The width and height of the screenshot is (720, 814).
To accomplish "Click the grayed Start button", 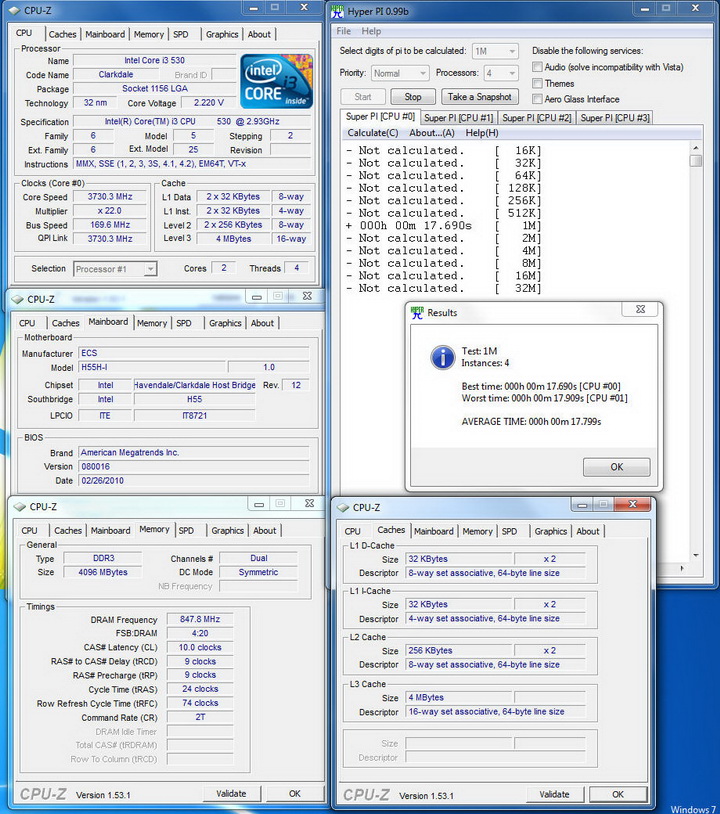I will [363, 97].
